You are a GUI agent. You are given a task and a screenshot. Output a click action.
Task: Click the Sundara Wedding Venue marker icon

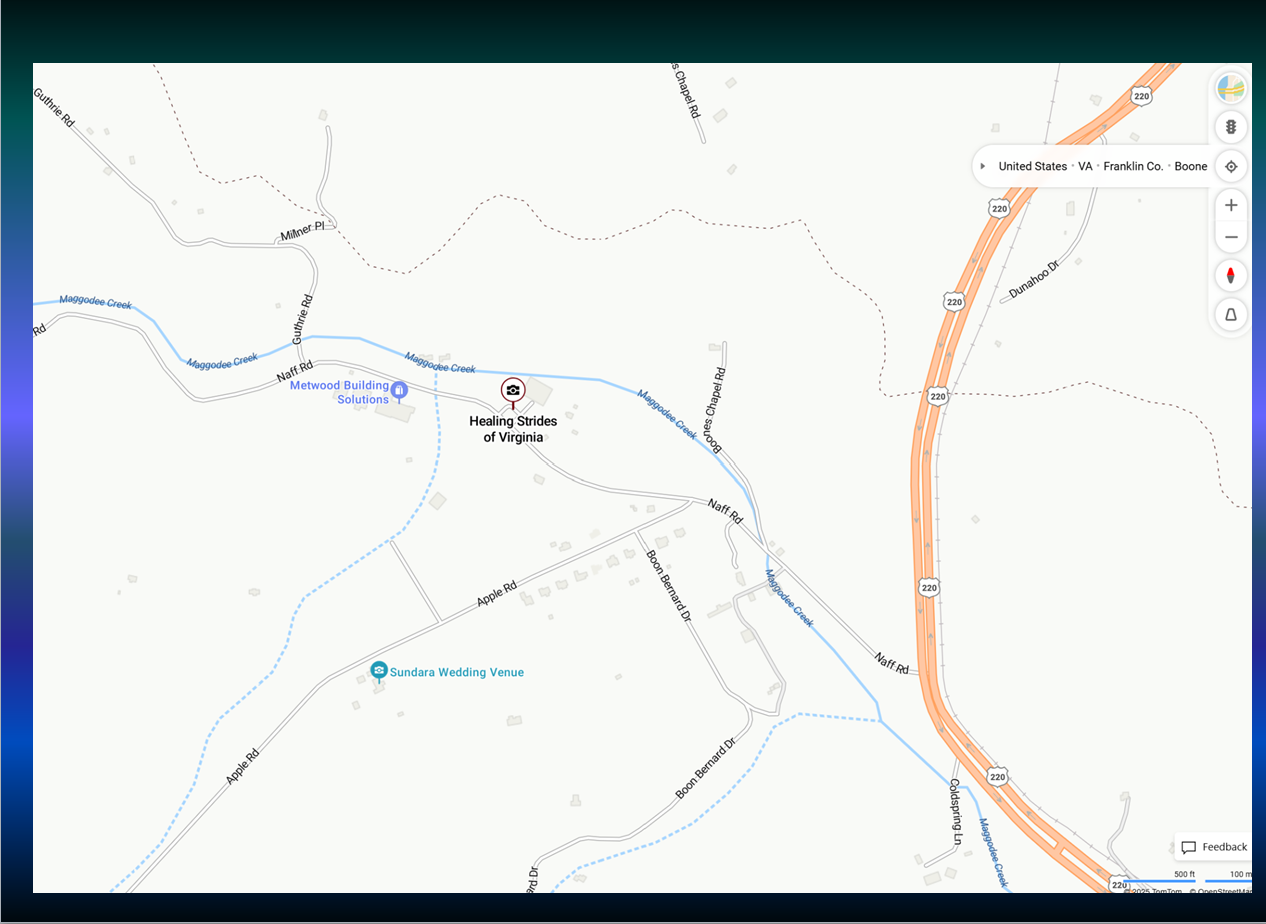click(379, 671)
